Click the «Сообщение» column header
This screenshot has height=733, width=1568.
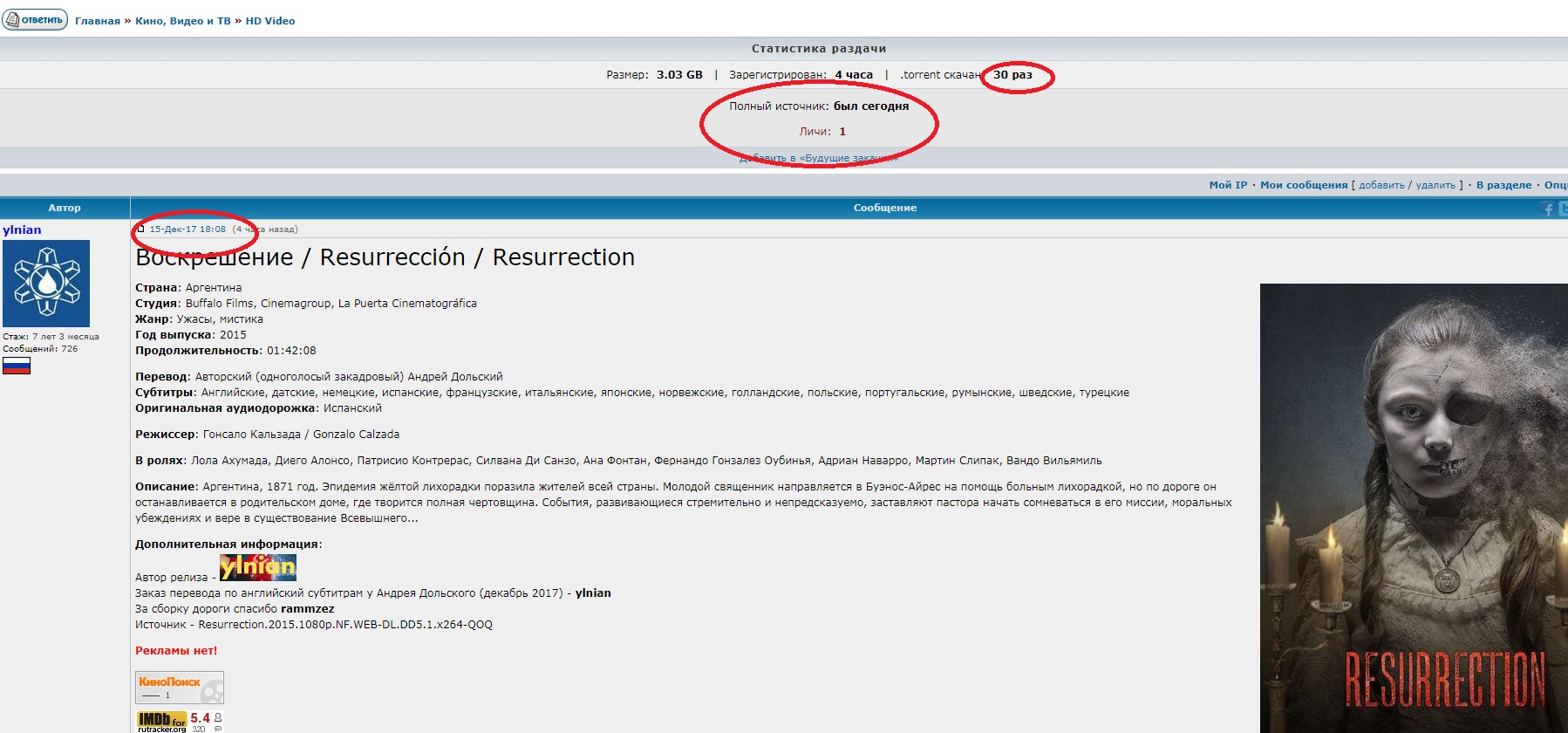pos(885,208)
